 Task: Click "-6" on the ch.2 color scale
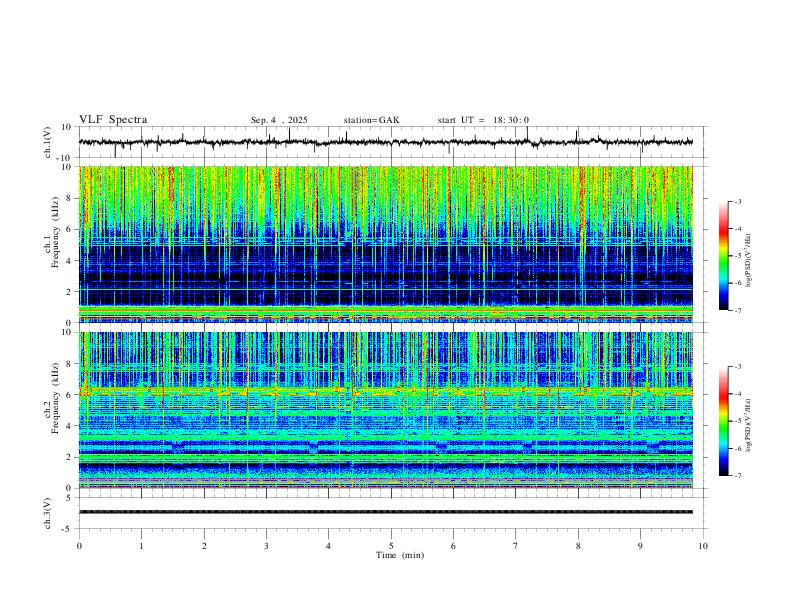[x=737, y=448]
